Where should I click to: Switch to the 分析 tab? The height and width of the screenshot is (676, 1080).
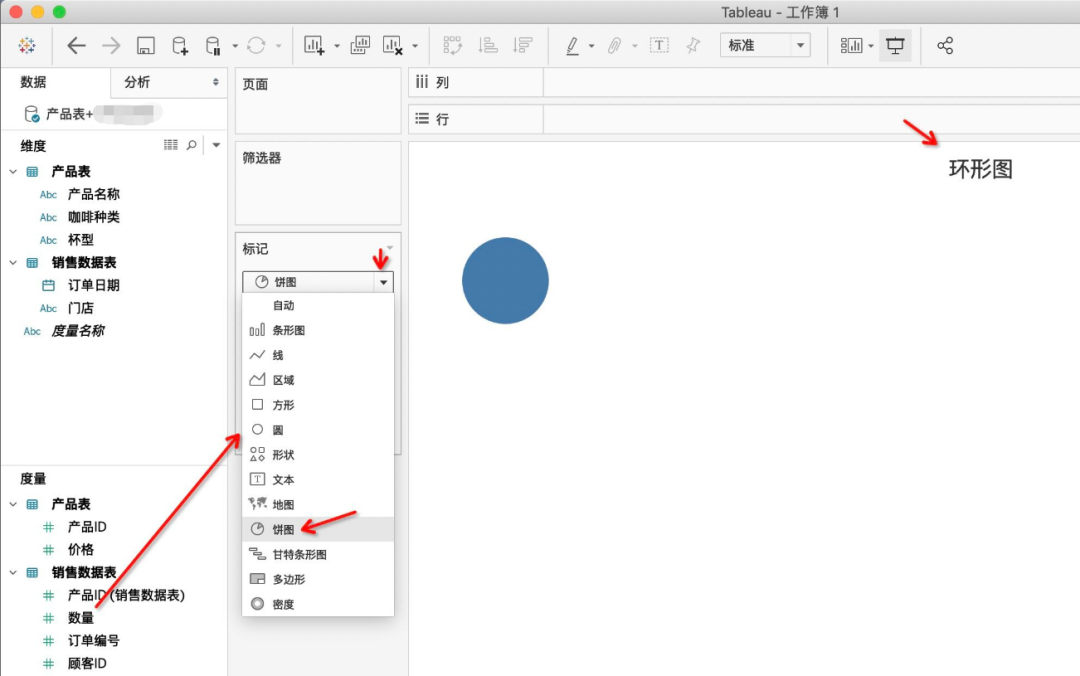click(138, 82)
